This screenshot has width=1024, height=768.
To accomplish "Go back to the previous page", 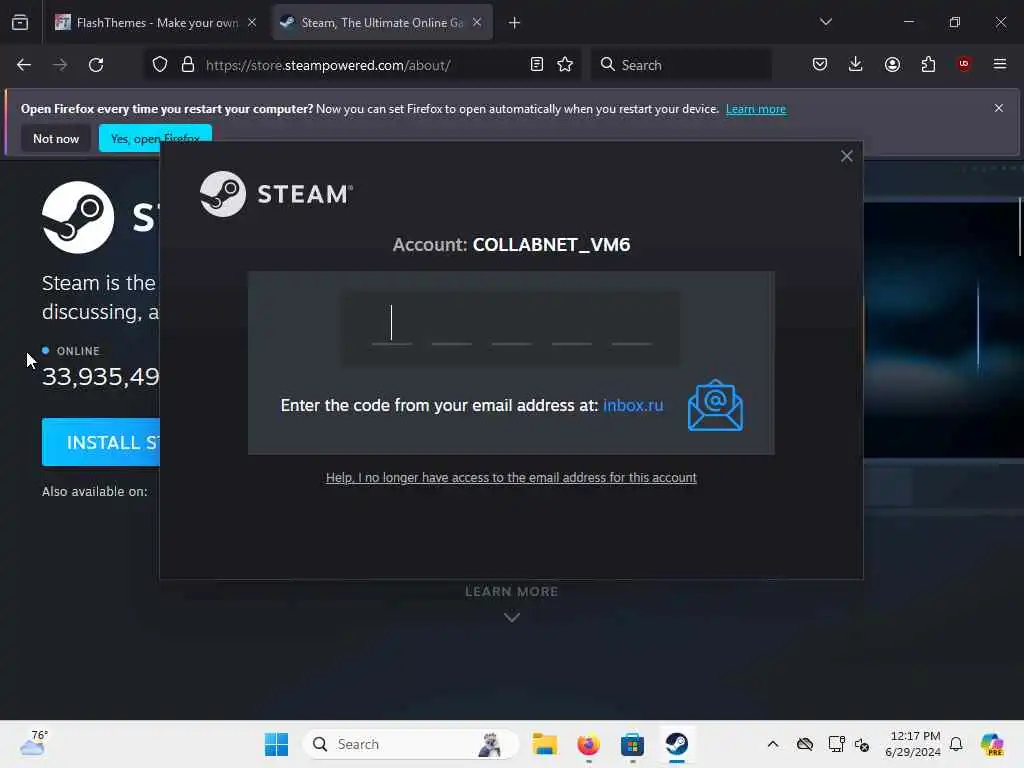I will tap(24, 65).
